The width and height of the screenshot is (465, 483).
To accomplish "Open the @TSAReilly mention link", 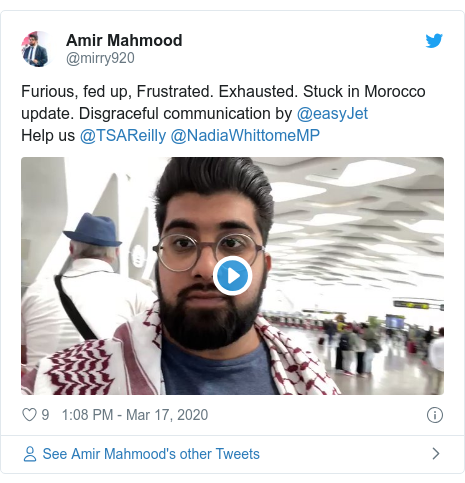I will [x=123, y=136].
